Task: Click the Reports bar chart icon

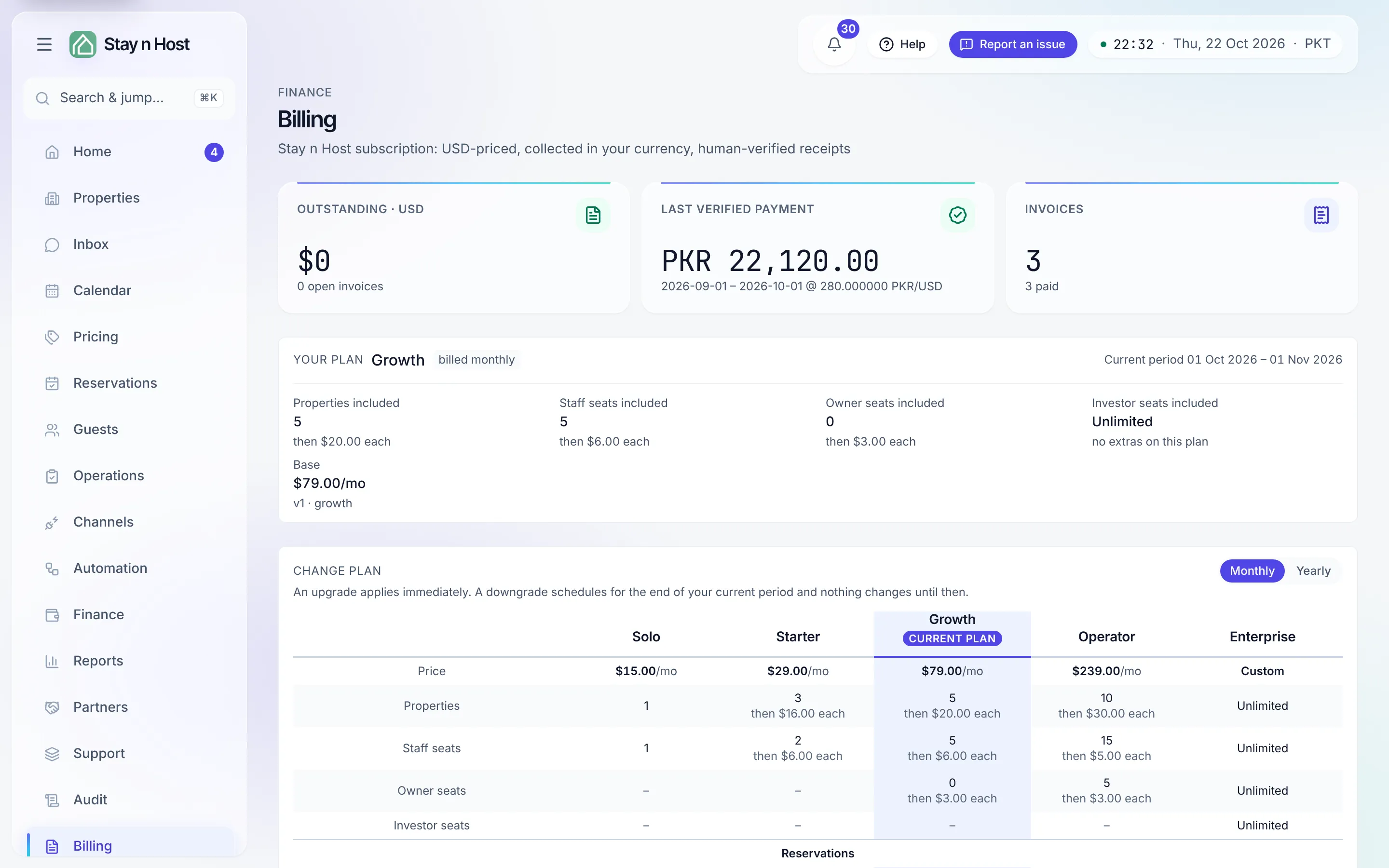Action: (52, 661)
